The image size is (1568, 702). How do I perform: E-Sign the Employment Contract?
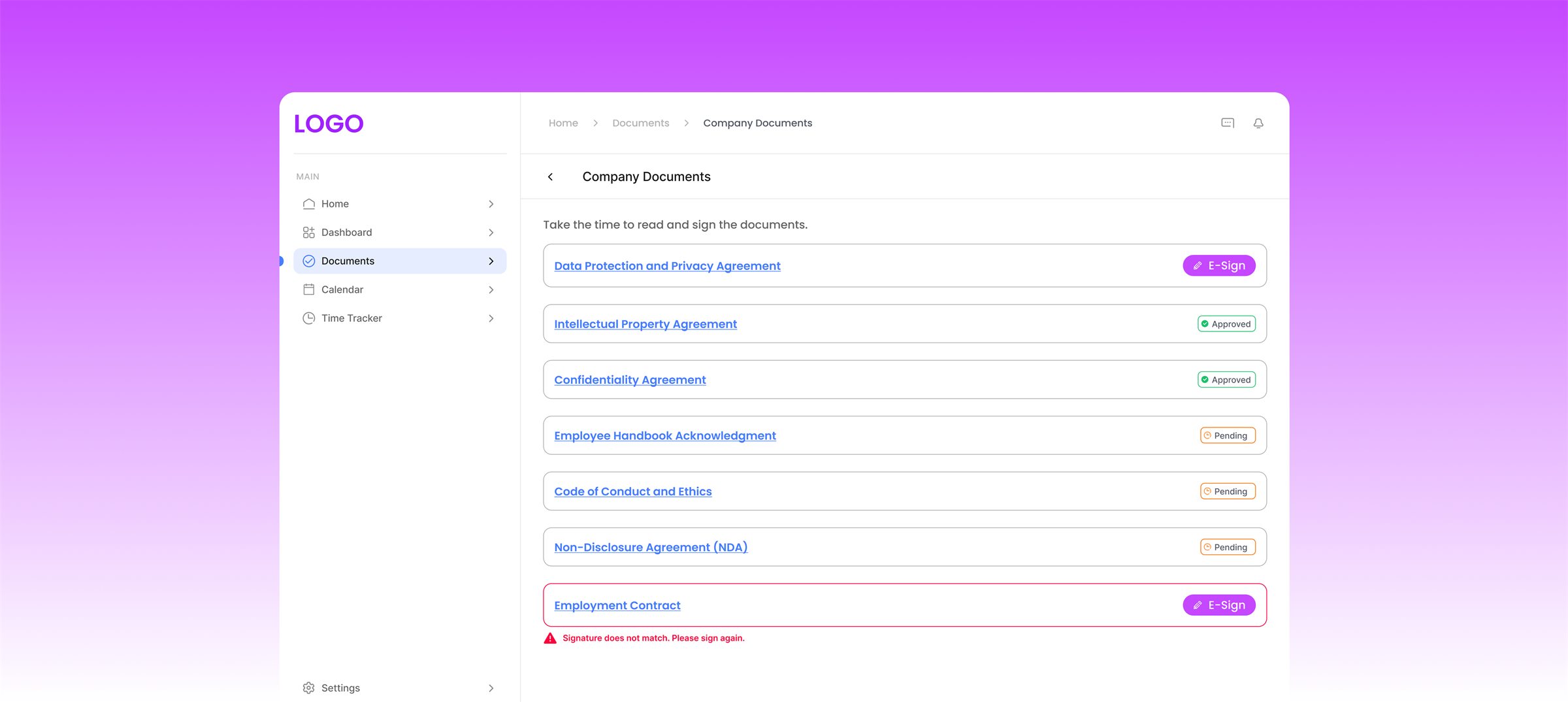[x=1219, y=605]
